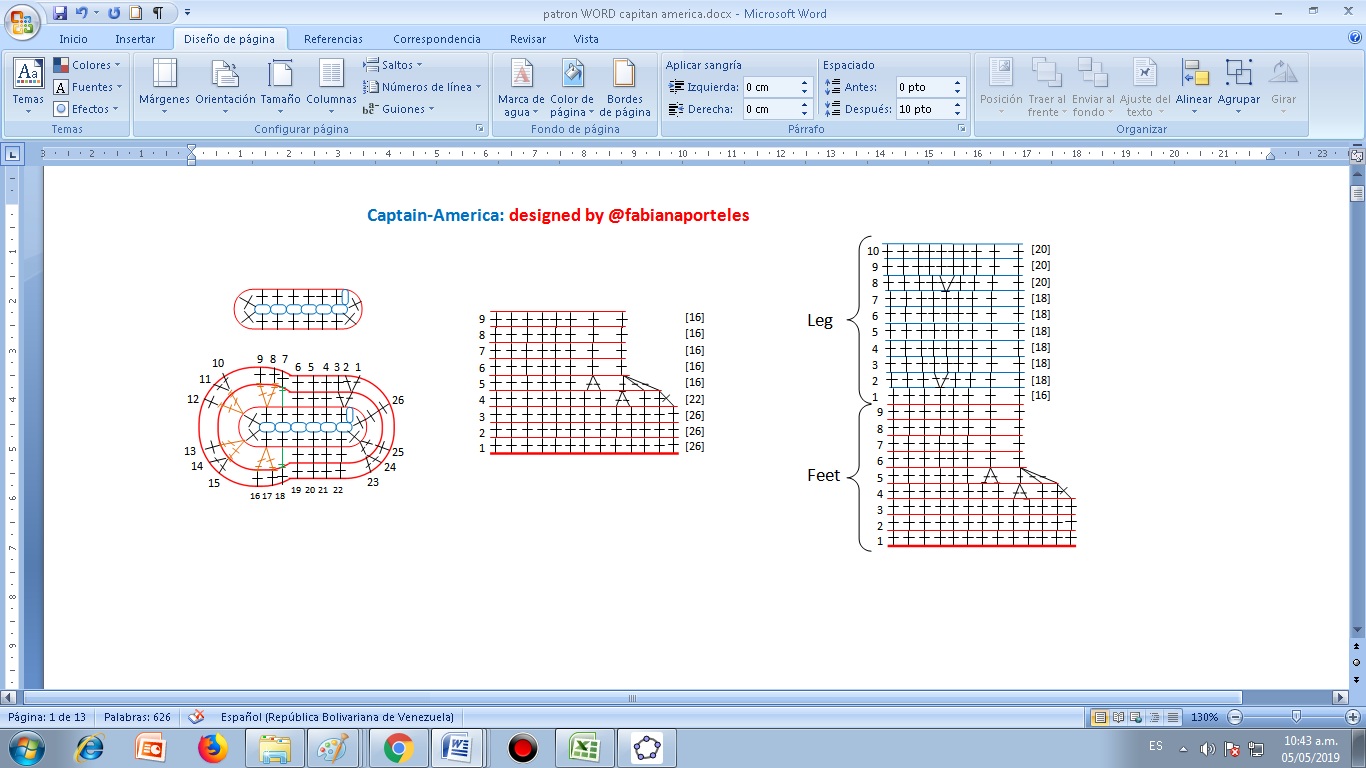Launch the Configurar página dialog
Image resolution: width=1366 pixels, height=768 pixels.
click(x=479, y=129)
